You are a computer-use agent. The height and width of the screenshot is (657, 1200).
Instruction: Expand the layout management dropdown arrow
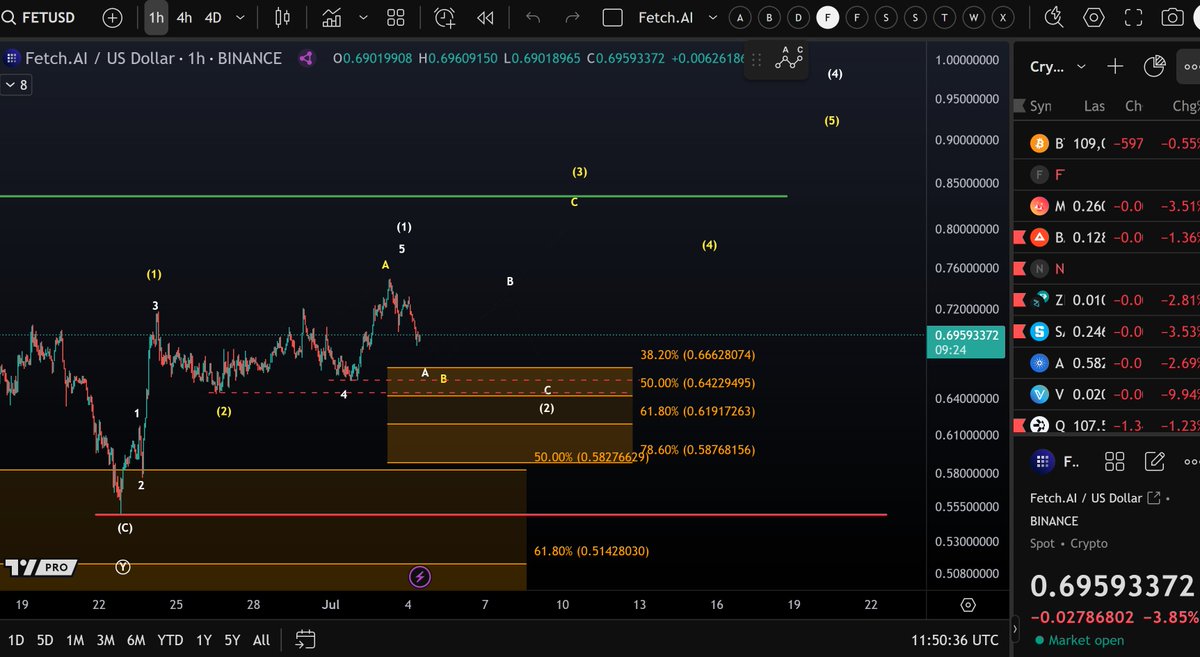click(x=712, y=17)
